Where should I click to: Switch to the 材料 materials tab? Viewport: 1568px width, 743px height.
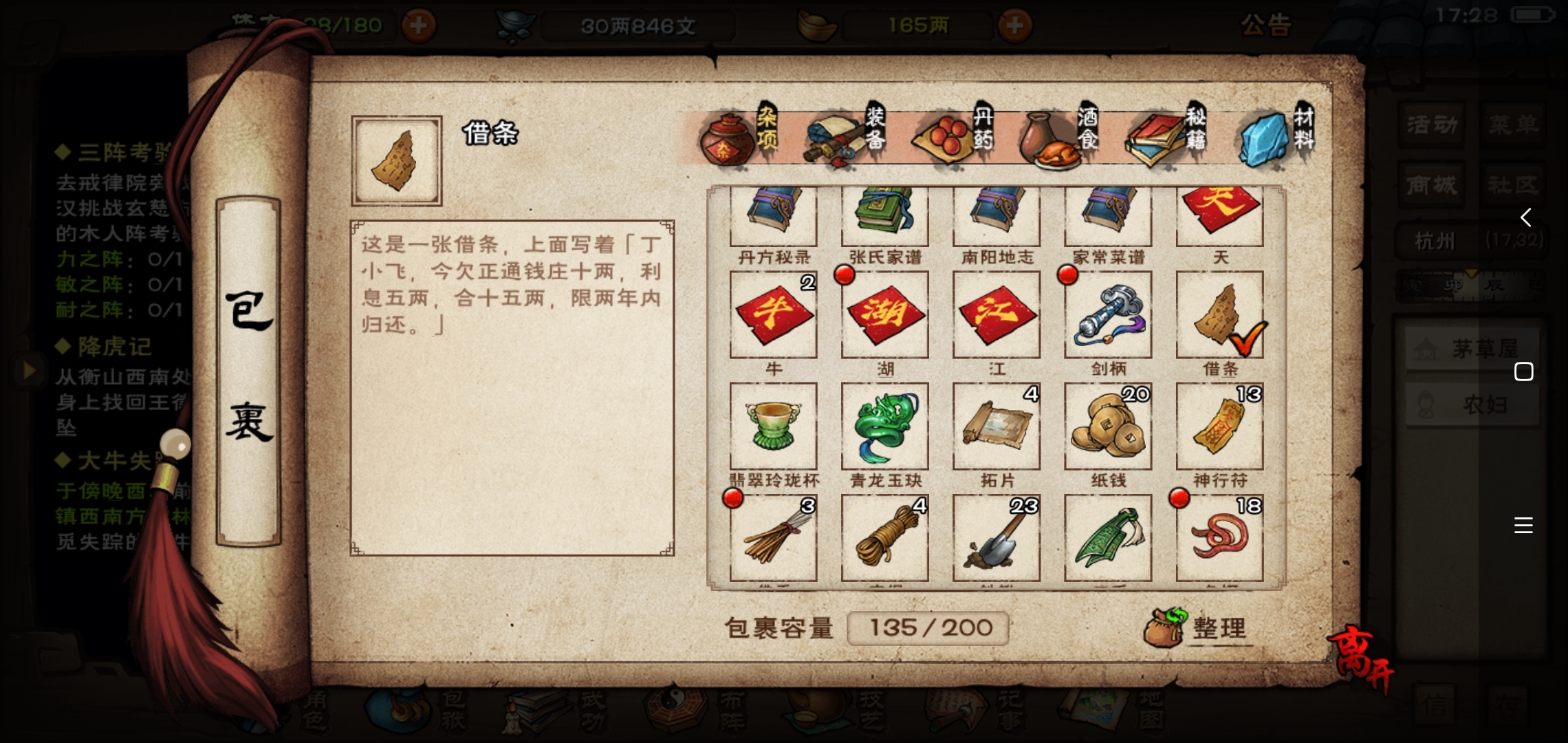[1277, 136]
